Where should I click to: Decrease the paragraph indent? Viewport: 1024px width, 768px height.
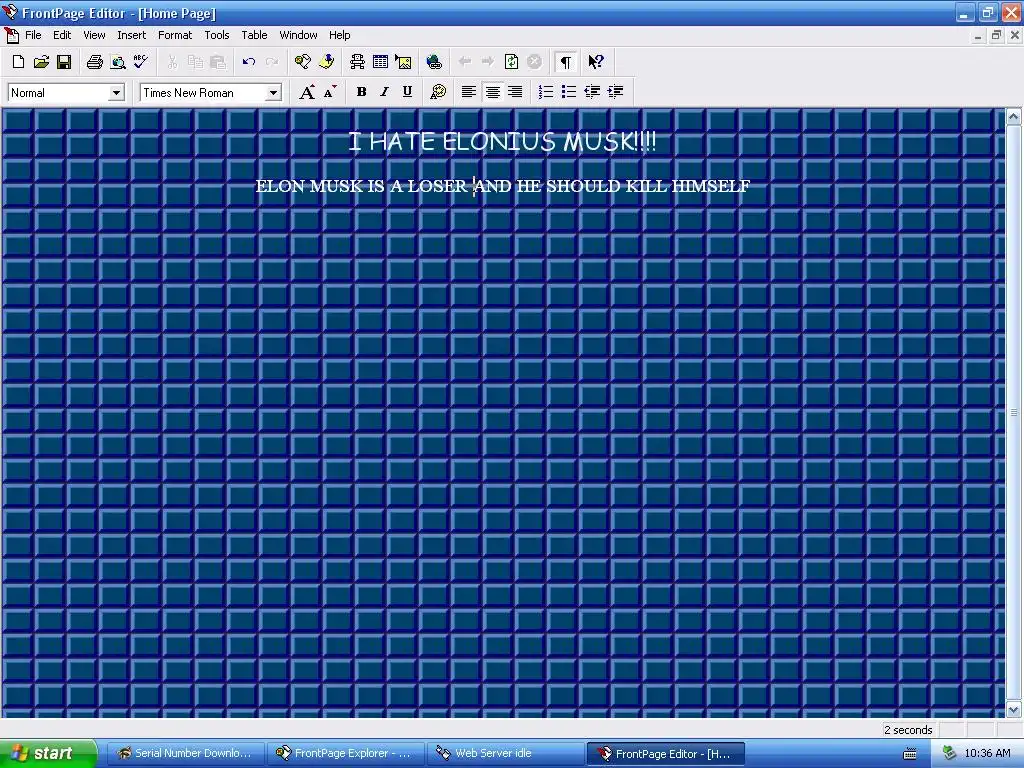pos(592,92)
